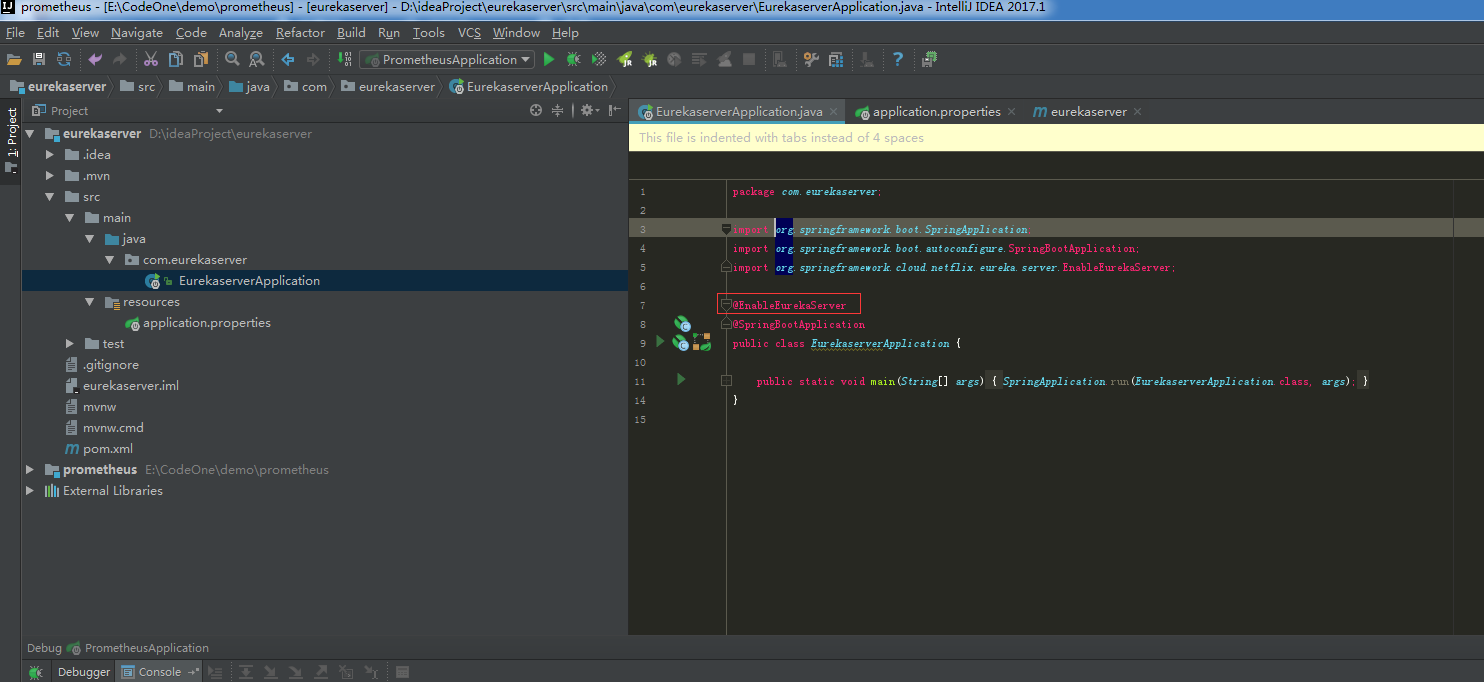Click the Build project icon
Viewport: 1484px width, 682px height.
click(345, 59)
